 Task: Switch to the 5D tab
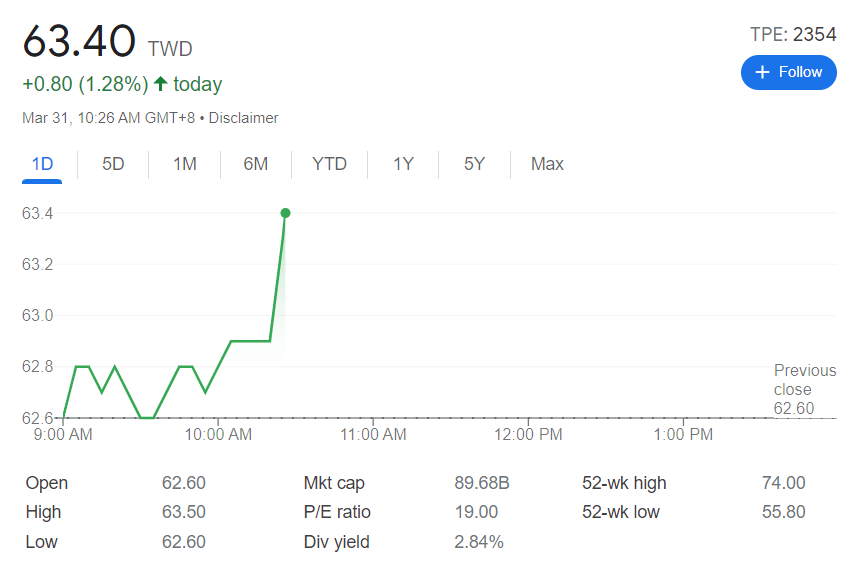tap(113, 164)
